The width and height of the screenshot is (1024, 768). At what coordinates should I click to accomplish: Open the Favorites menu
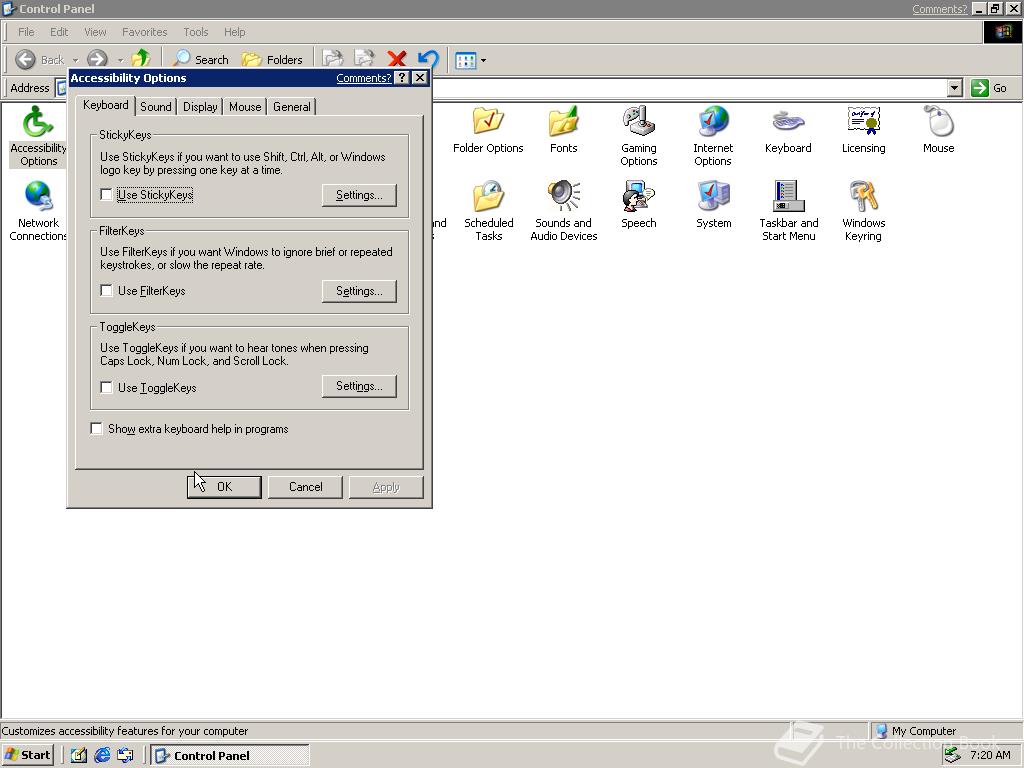point(144,32)
